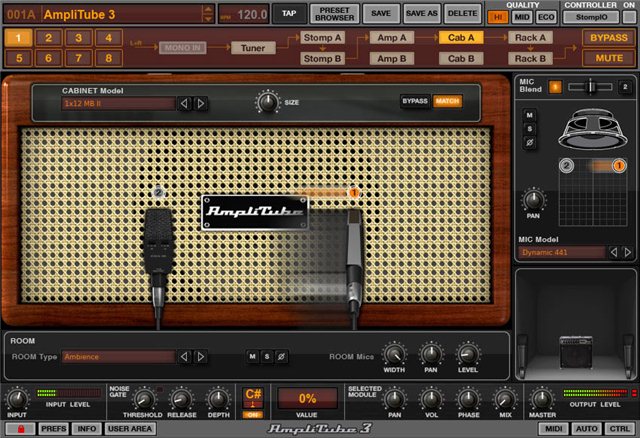
Task: Open PREFS in bottom bar
Action: (53, 429)
